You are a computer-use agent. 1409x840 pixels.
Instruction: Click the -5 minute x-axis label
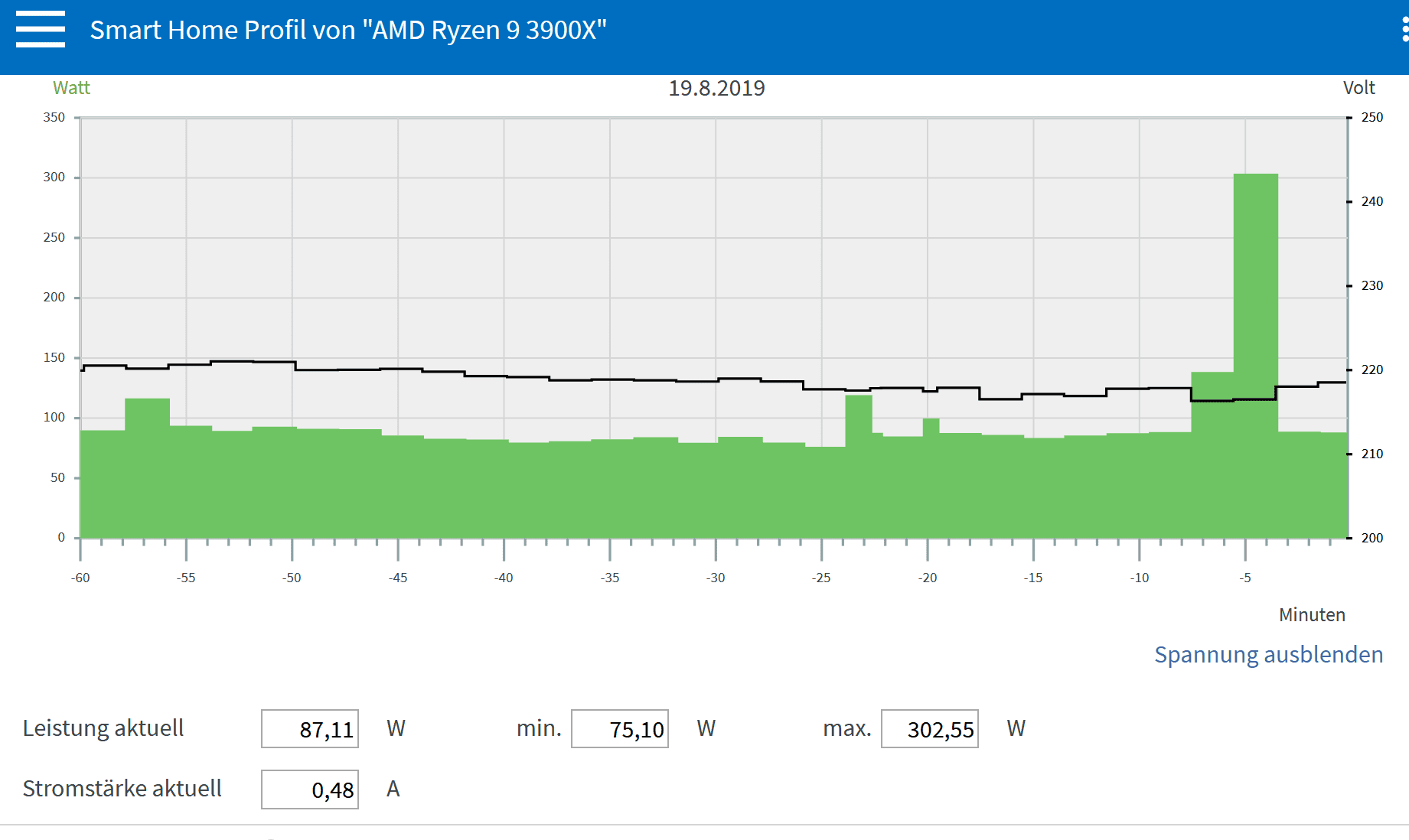(x=1245, y=578)
